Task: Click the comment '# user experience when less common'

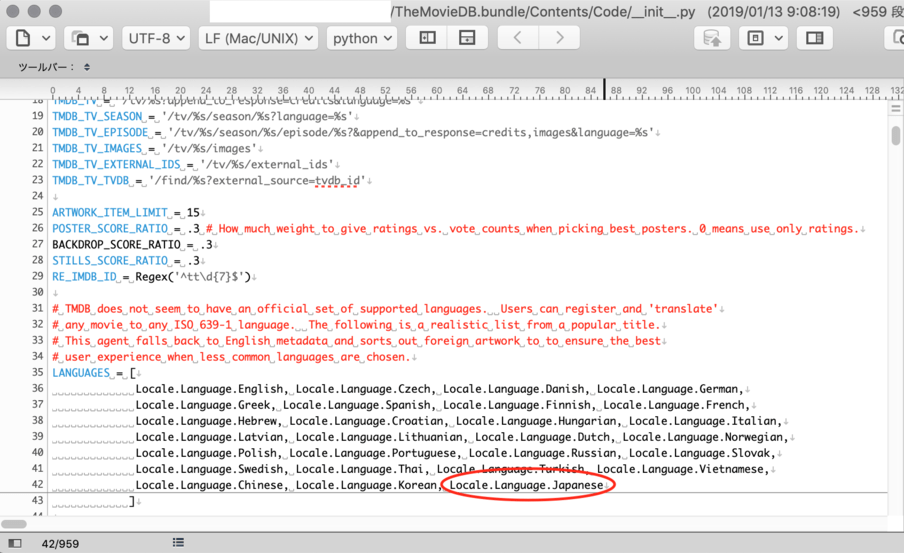Action: tap(231, 357)
